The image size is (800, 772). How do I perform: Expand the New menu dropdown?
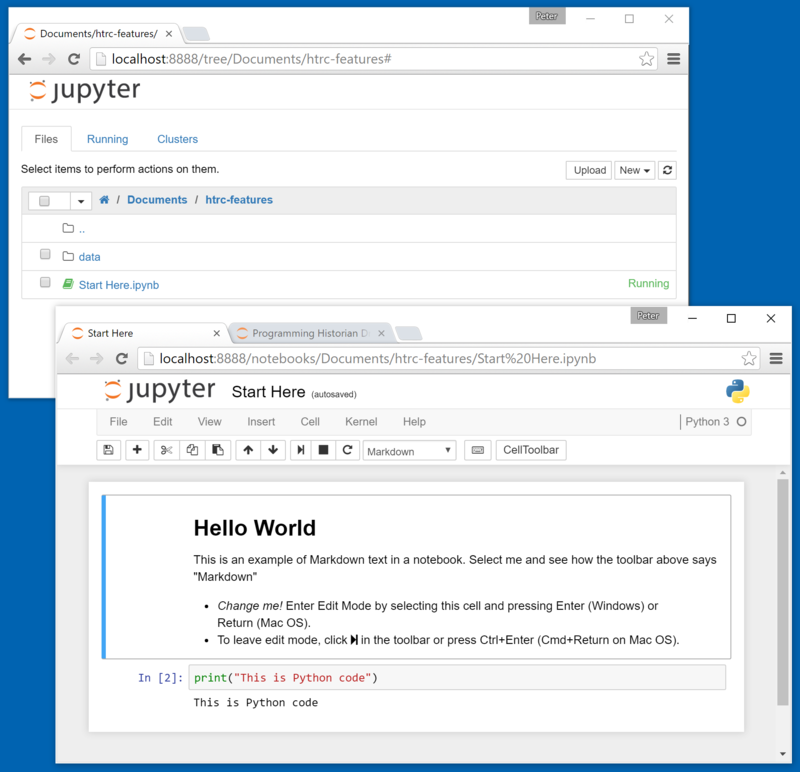[x=634, y=170]
